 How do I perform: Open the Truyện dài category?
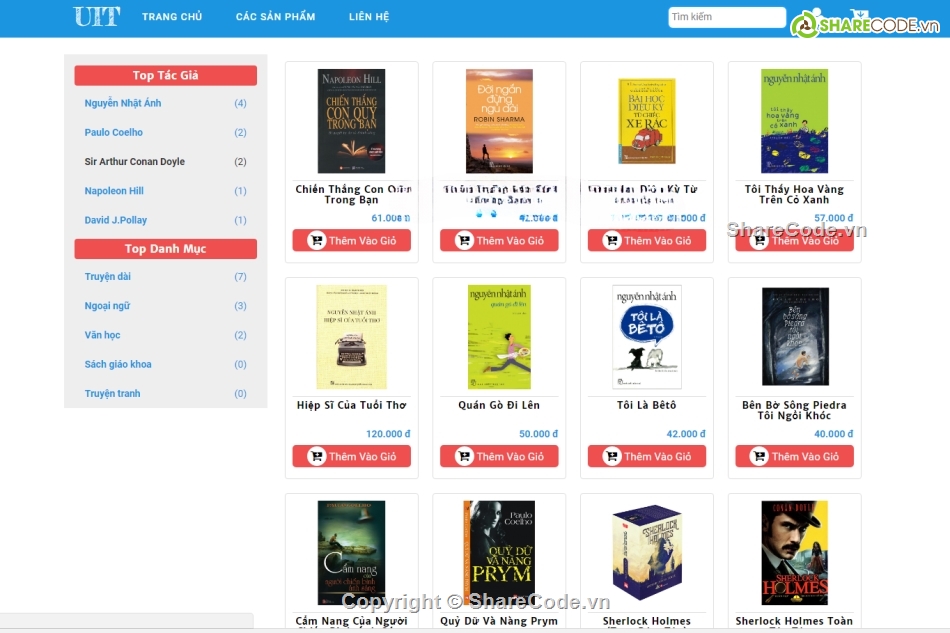(x=108, y=276)
